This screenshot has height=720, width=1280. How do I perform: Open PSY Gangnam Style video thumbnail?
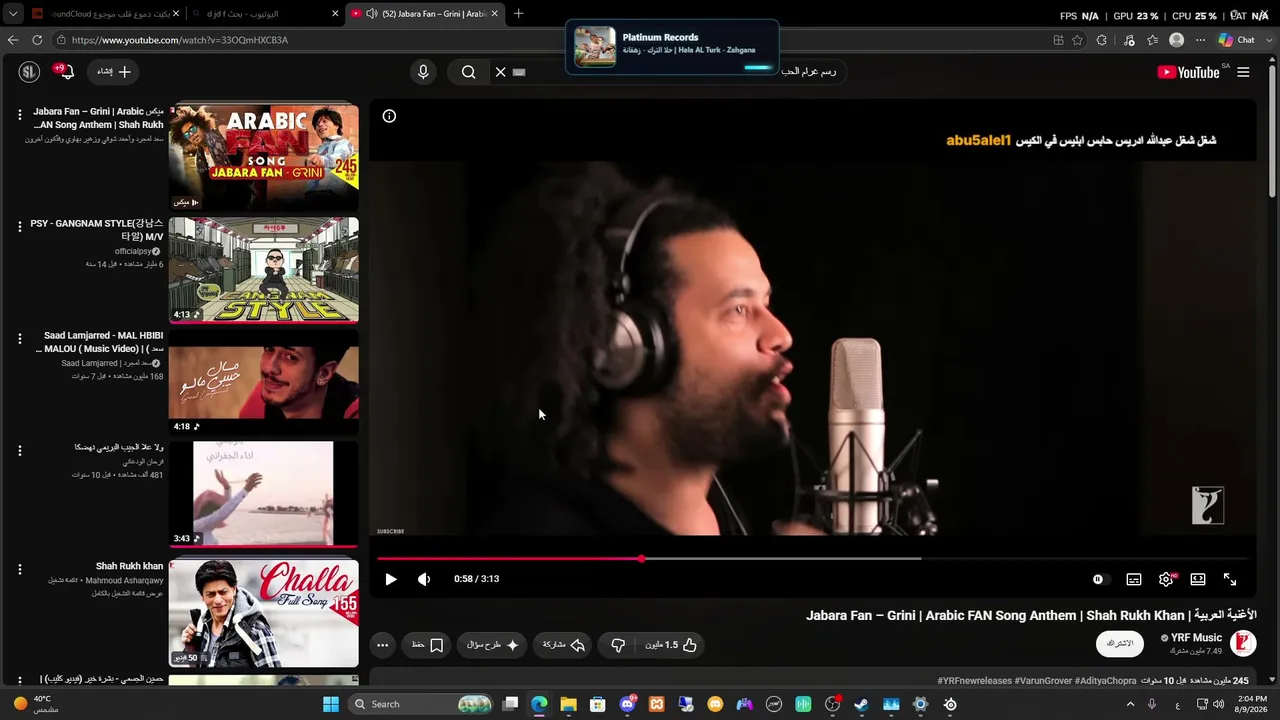263,269
